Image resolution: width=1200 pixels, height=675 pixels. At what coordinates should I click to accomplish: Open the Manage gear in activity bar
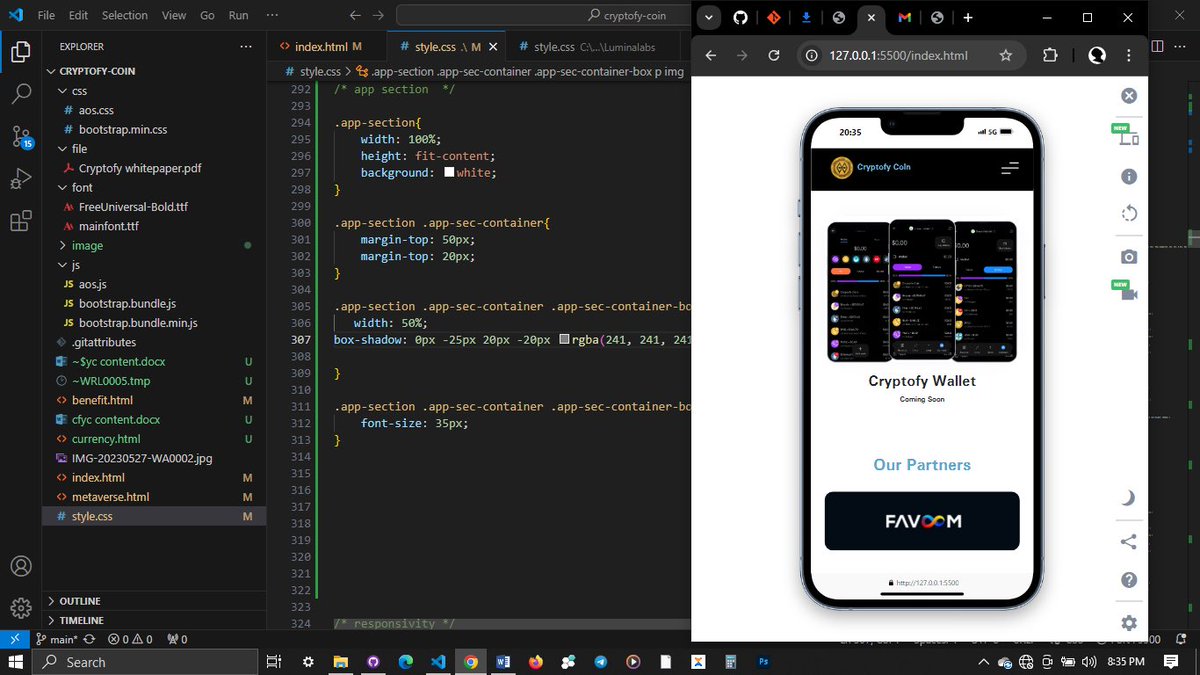click(21, 608)
